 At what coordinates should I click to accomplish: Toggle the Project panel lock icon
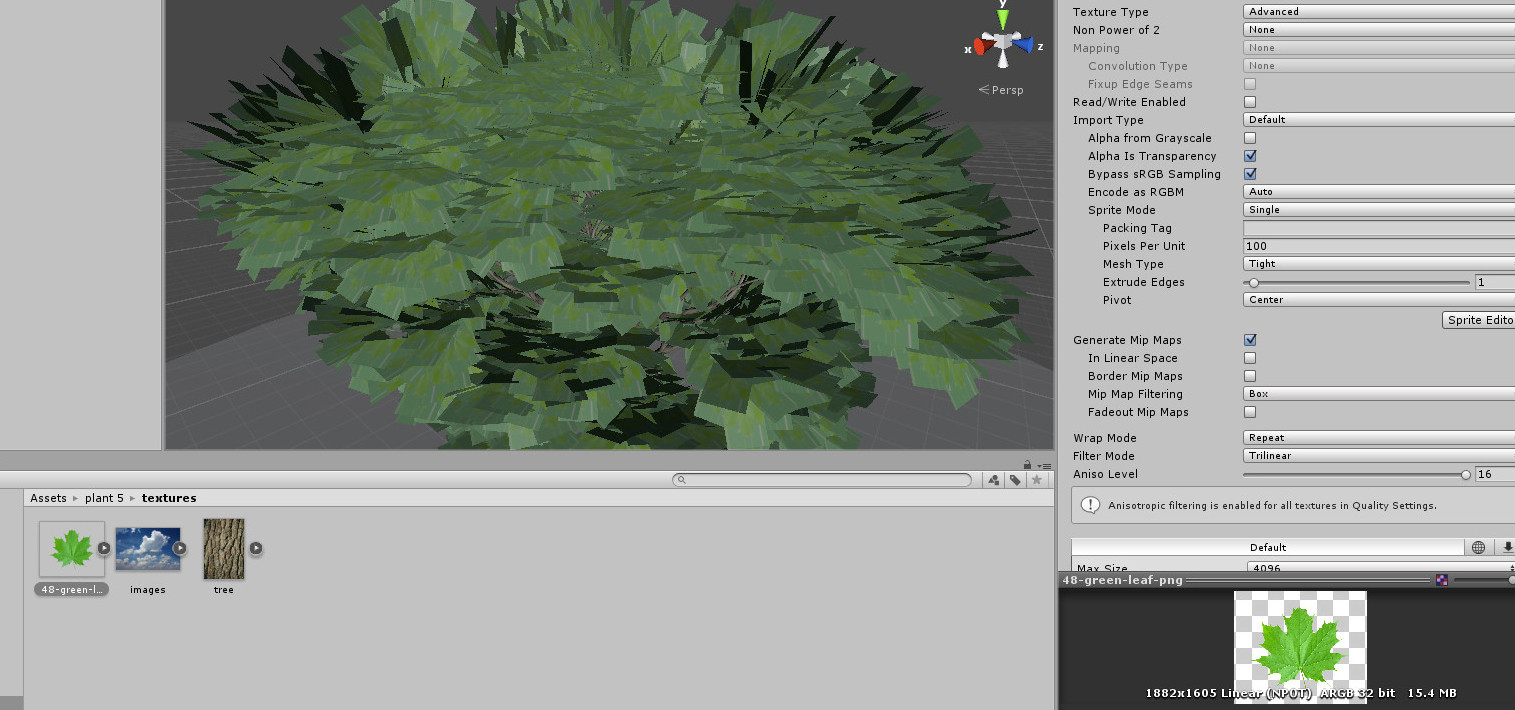1027,464
